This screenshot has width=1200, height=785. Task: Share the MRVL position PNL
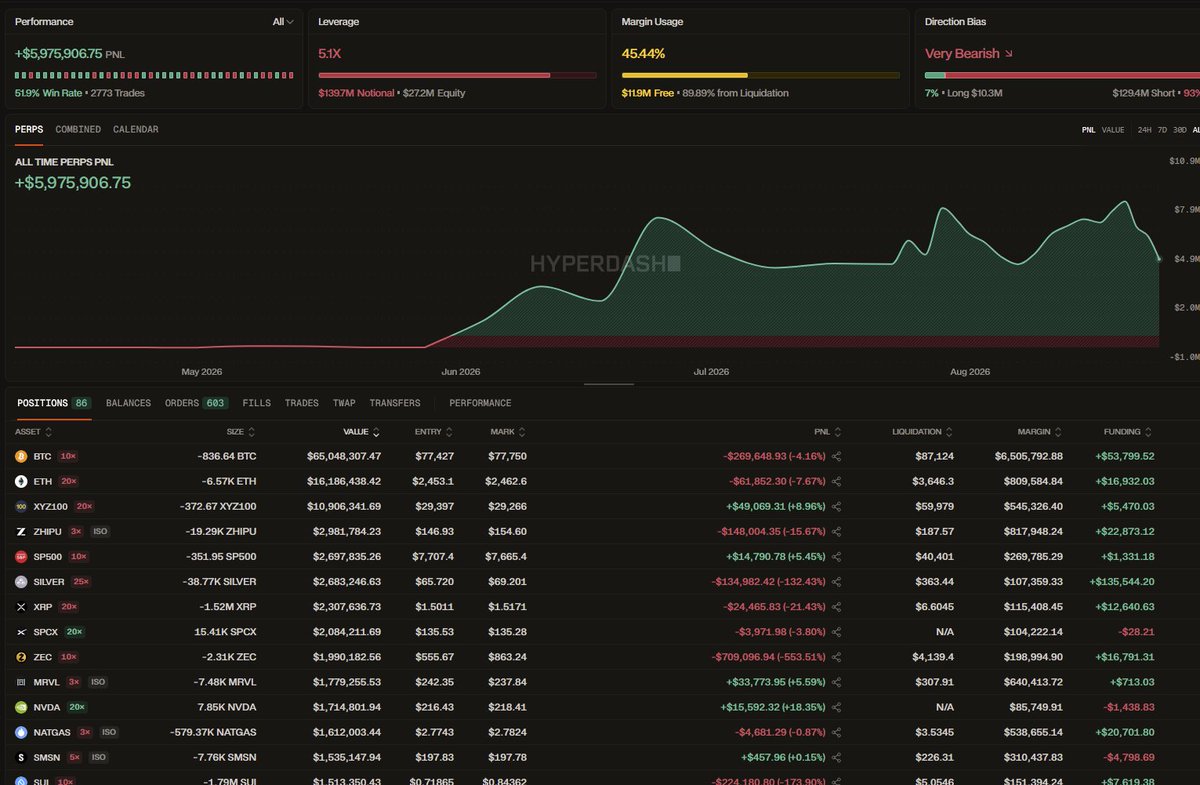point(836,682)
